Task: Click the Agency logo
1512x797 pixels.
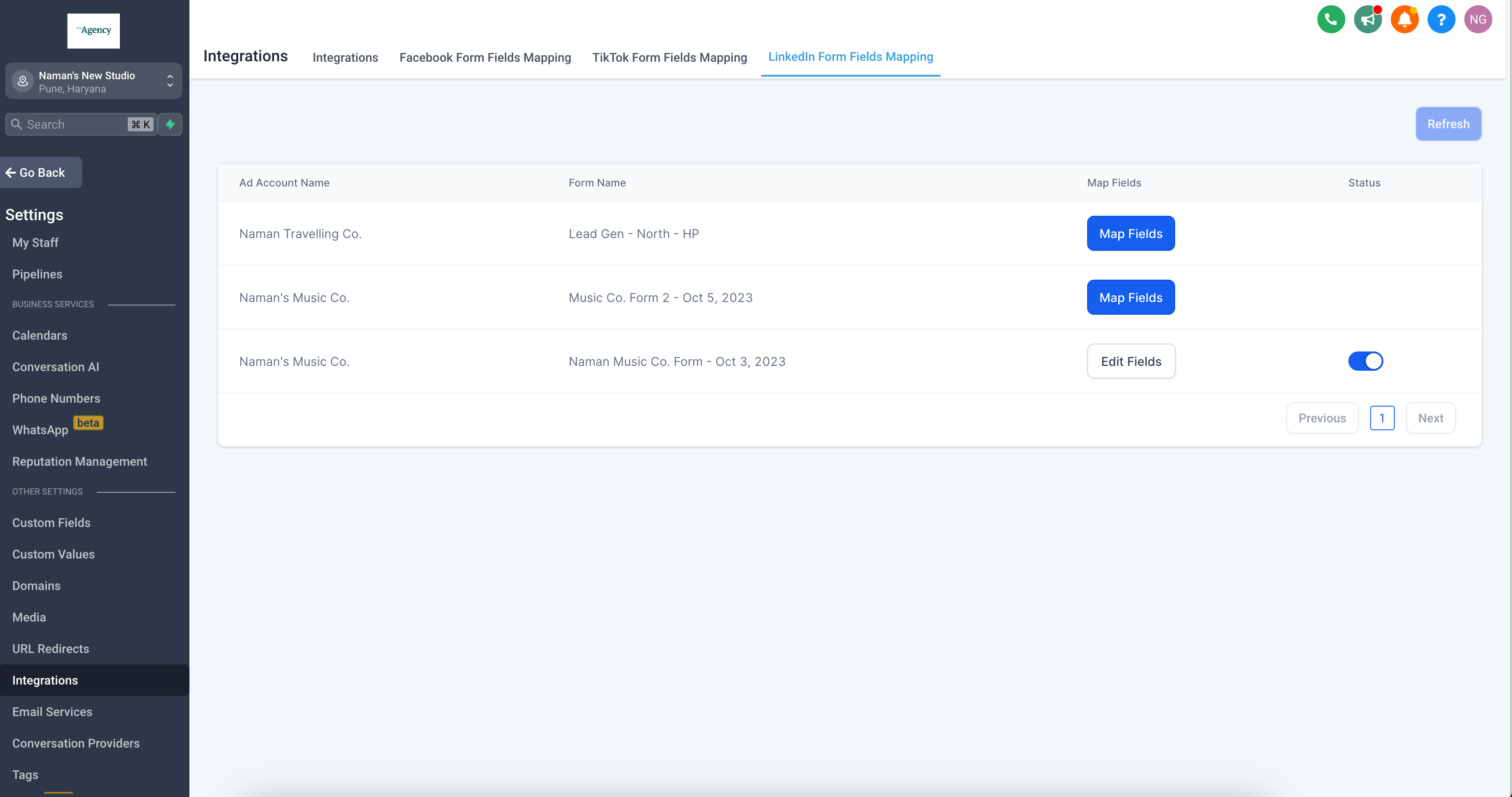Action: pos(93,31)
